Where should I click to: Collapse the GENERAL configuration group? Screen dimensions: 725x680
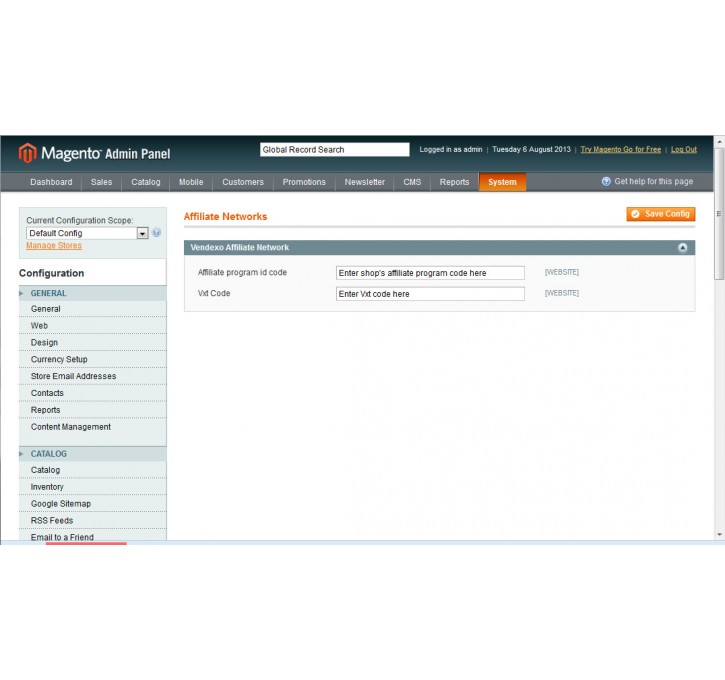click(92, 293)
